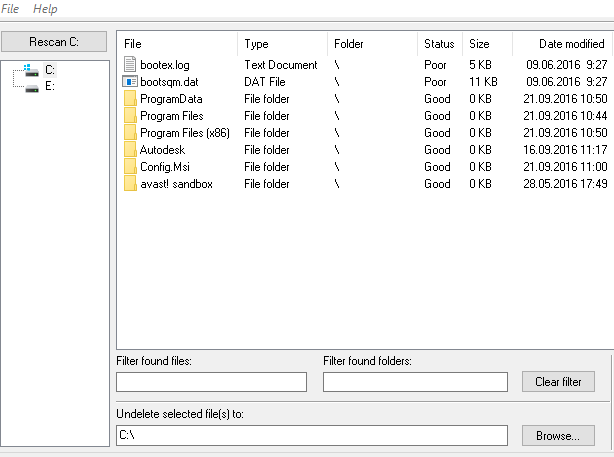
Task: Click the bootsqm.dat file icon
Action: coord(130,81)
